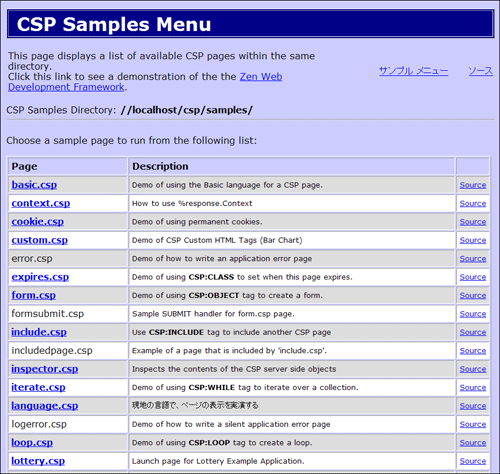Image resolution: width=500 pixels, height=474 pixels.
Task: Click the Japanese description for language.csp
Action: 195,406
